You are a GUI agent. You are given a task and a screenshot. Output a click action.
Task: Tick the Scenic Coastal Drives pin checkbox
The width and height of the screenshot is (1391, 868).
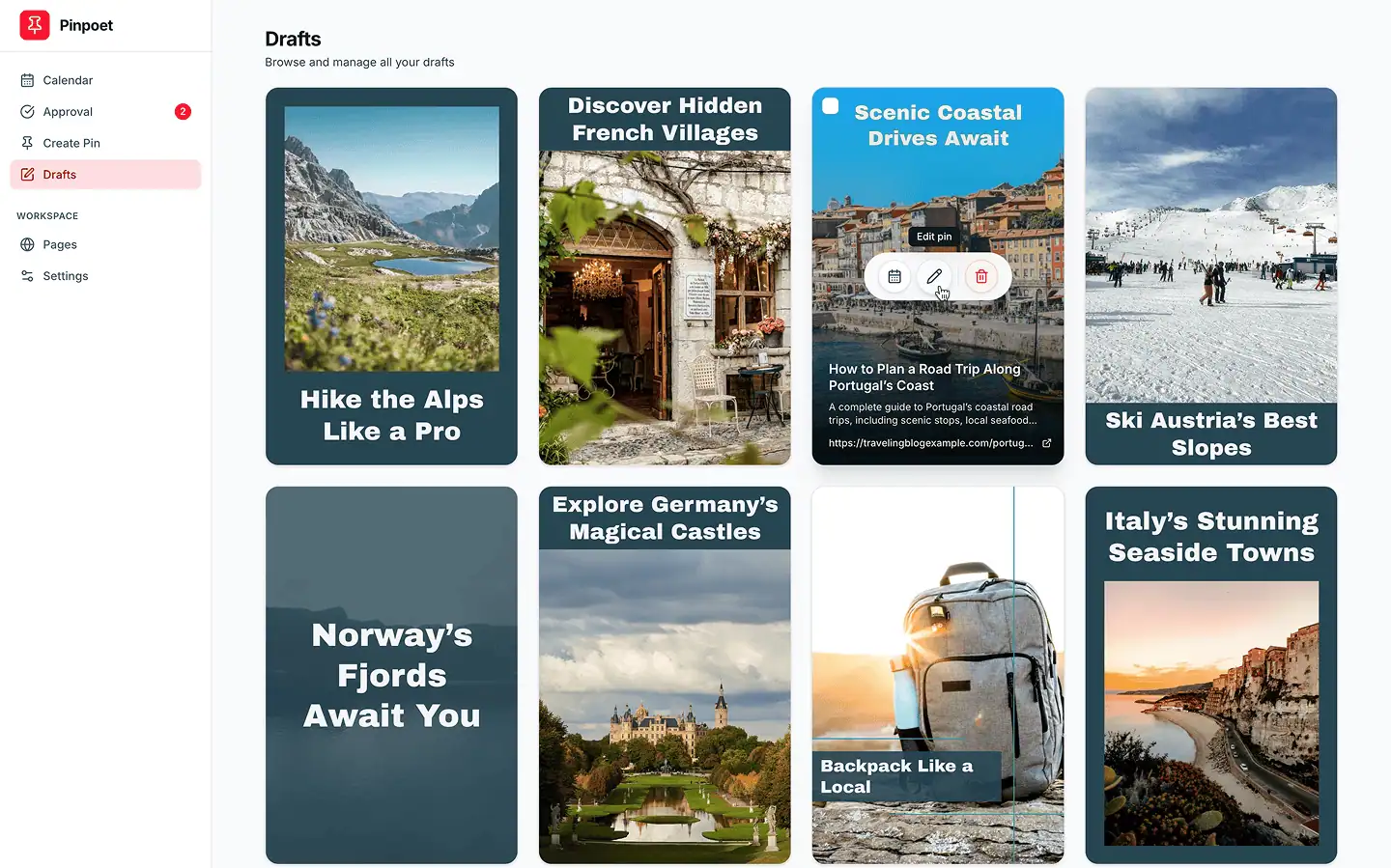point(831,106)
